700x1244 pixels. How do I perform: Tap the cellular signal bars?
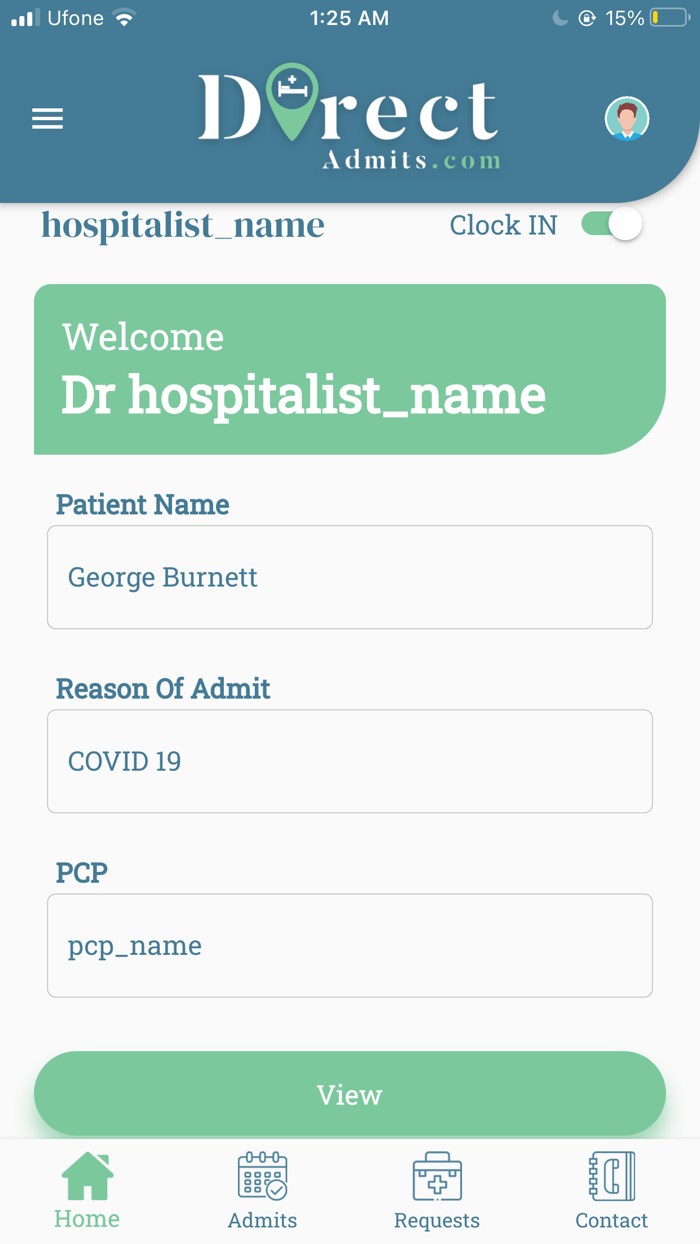click(23, 16)
